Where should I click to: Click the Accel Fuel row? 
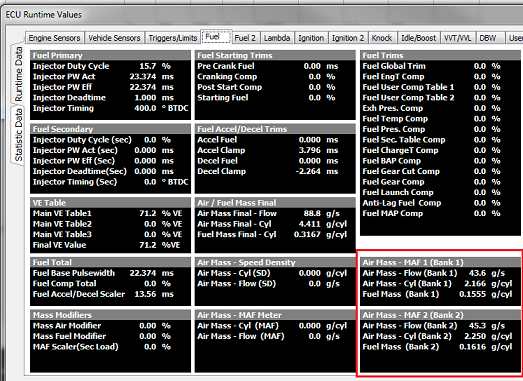tap(275, 140)
